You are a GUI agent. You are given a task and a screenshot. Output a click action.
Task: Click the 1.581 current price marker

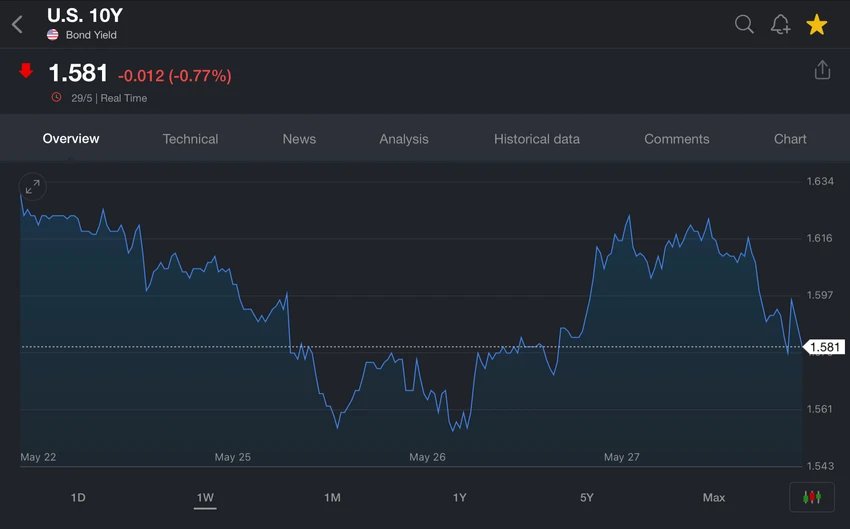tap(824, 347)
